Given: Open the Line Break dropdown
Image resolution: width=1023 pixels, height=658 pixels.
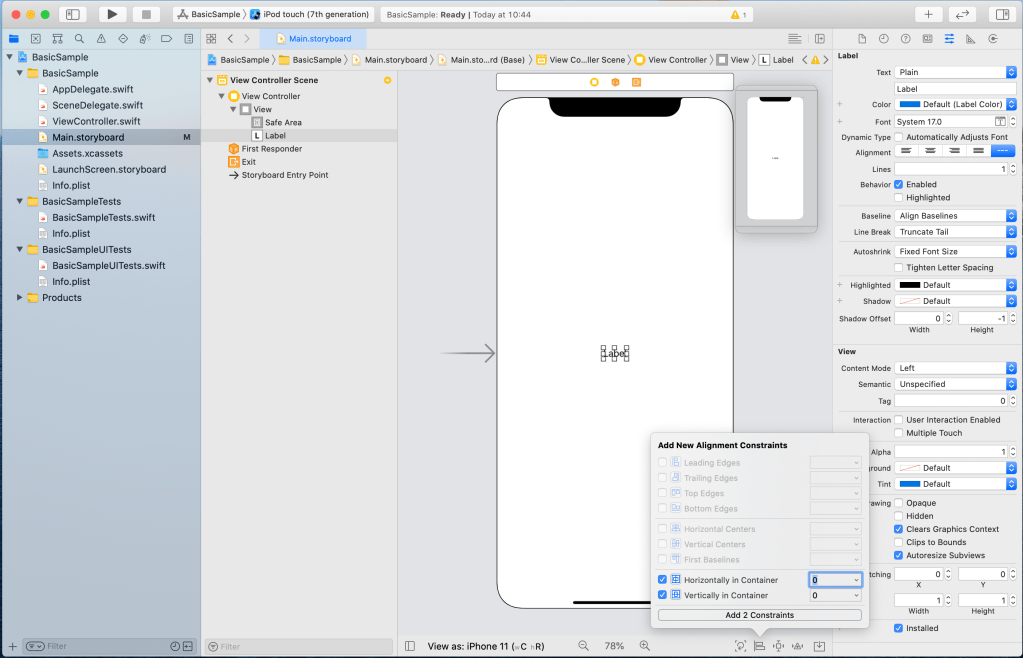Looking at the screenshot, I should click(x=955, y=232).
